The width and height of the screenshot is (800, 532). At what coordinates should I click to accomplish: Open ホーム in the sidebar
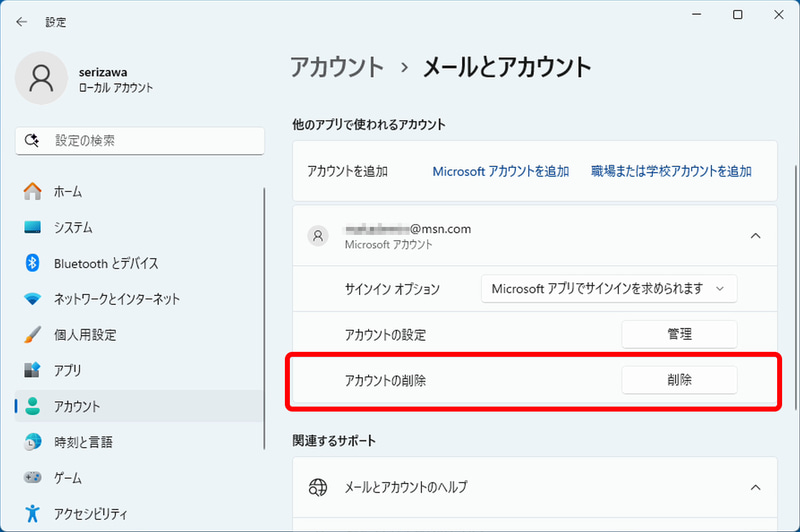coord(139,192)
